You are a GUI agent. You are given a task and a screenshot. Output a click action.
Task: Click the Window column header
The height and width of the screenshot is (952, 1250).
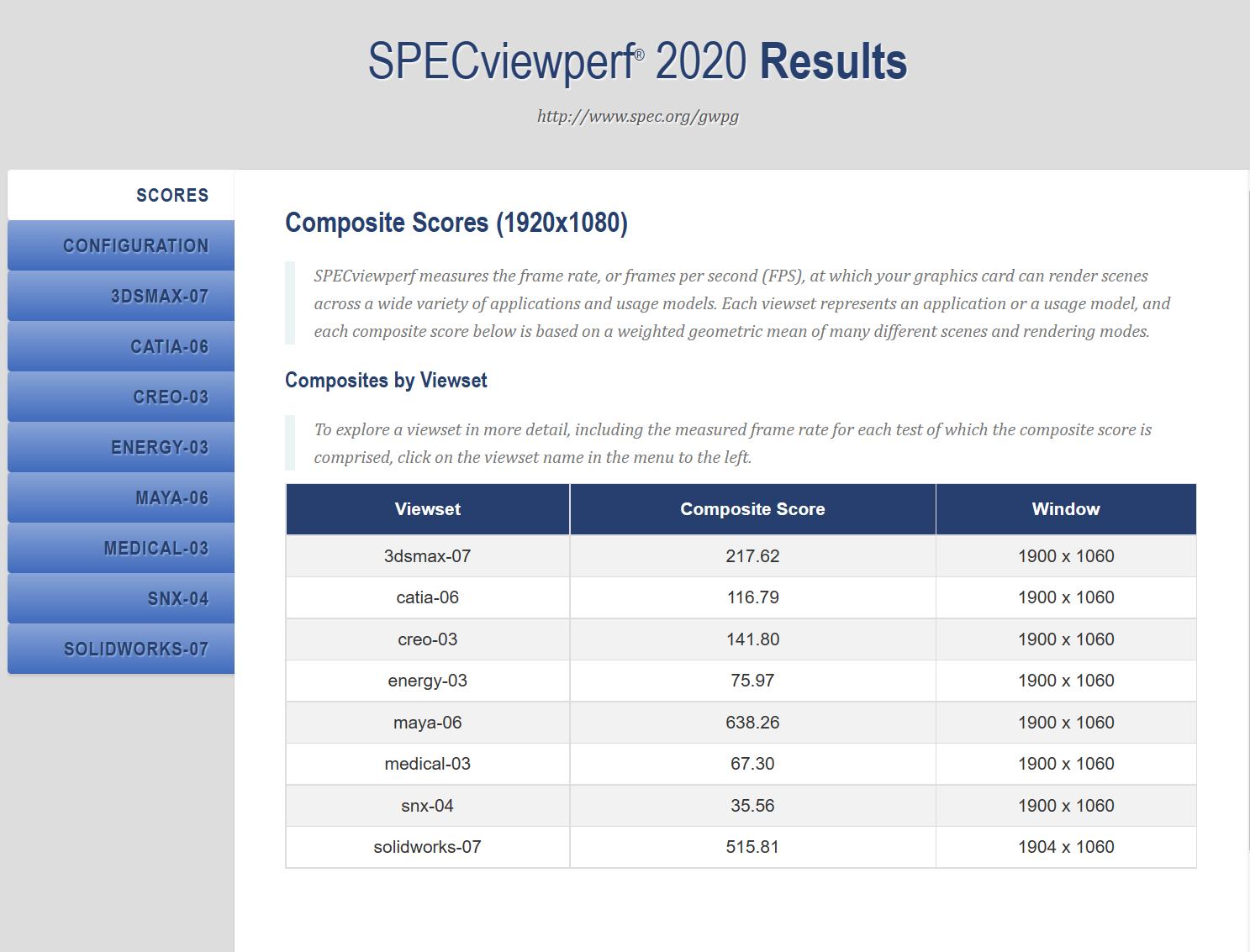(1066, 509)
